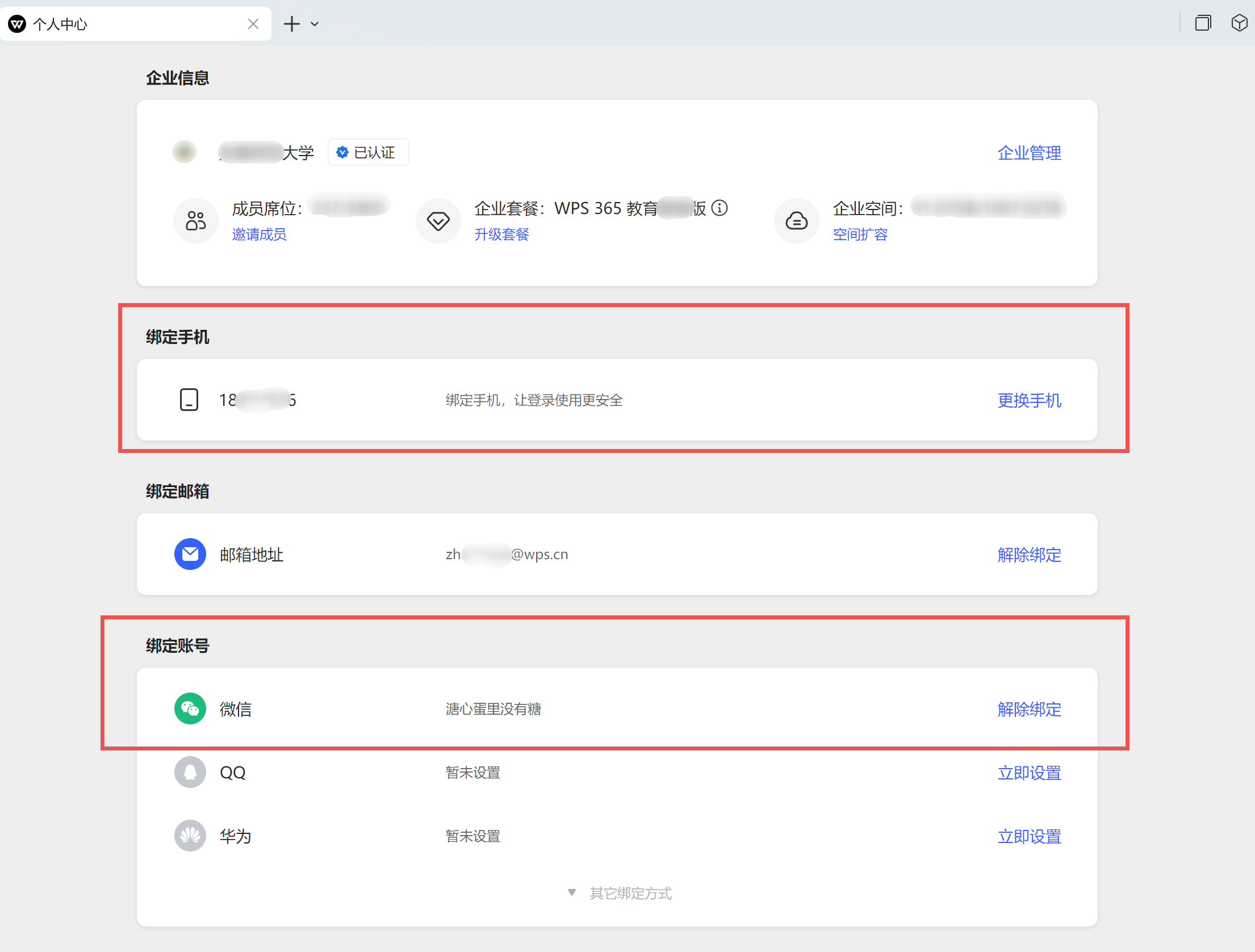Open the cube icon in the title bar
Screen dimensions: 1255x952
1239,23
